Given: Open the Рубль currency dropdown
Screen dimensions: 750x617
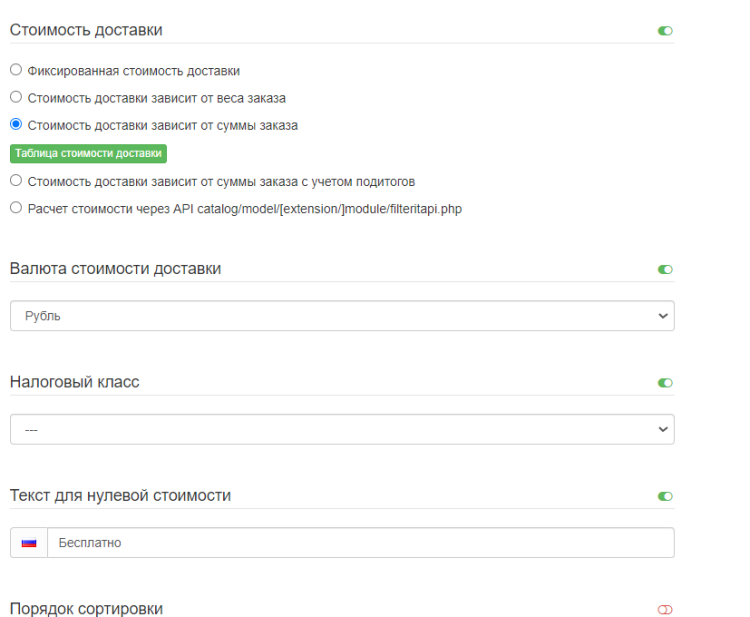Looking at the screenshot, I should click(x=342, y=316).
